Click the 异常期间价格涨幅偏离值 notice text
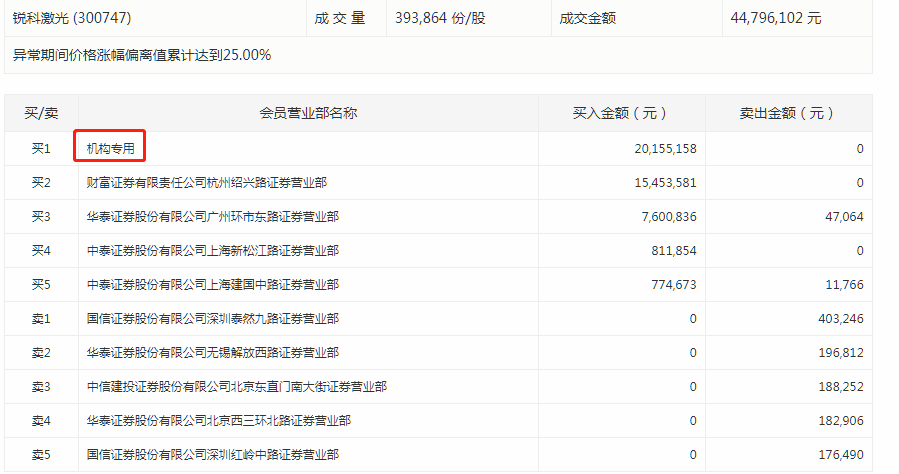Image resolution: width=899 pixels, height=474 pixels. click(142, 55)
